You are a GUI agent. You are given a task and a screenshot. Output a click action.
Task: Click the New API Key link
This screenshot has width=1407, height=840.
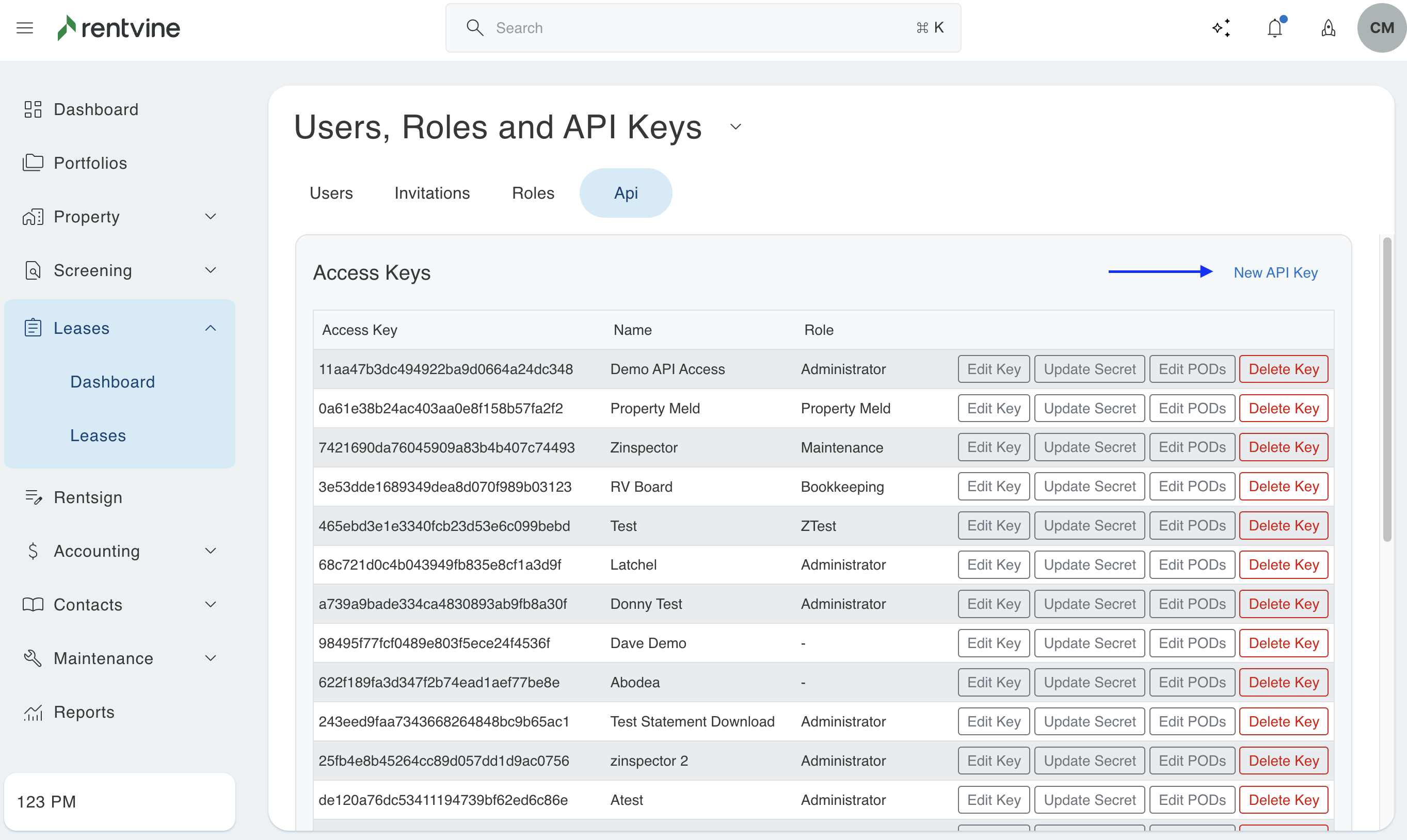point(1275,272)
